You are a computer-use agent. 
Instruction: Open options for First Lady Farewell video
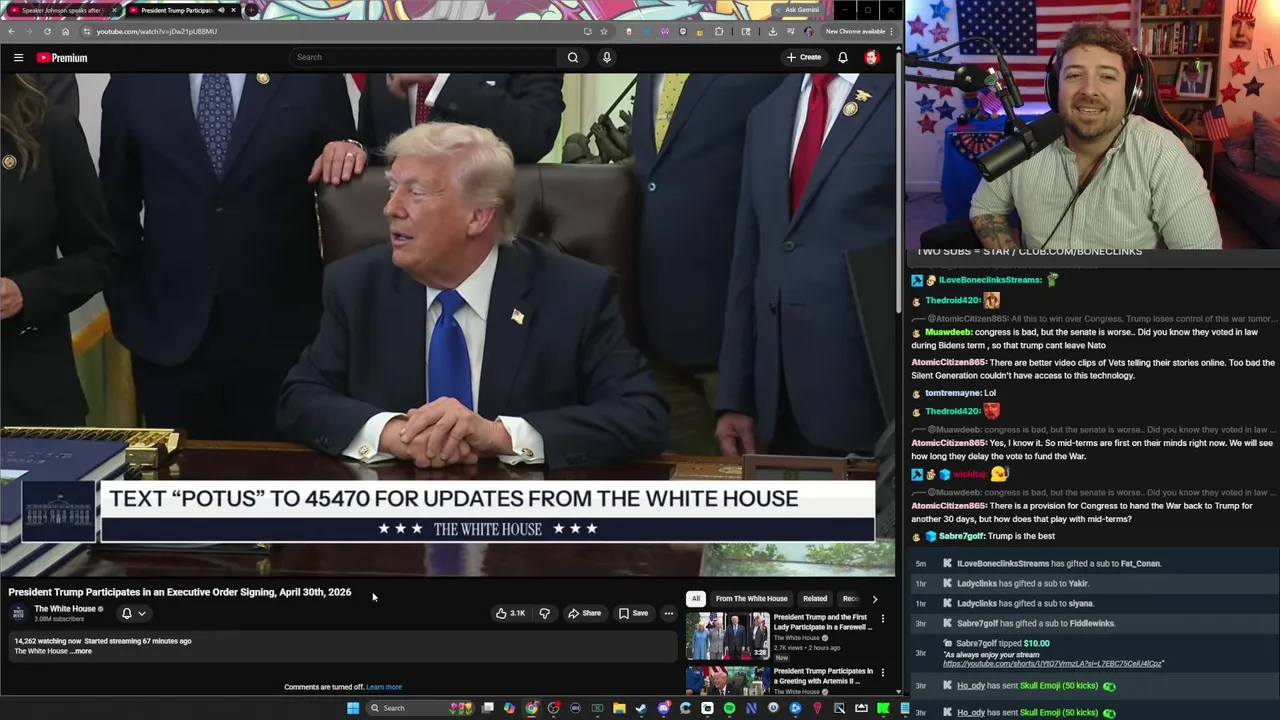tap(883, 619)
